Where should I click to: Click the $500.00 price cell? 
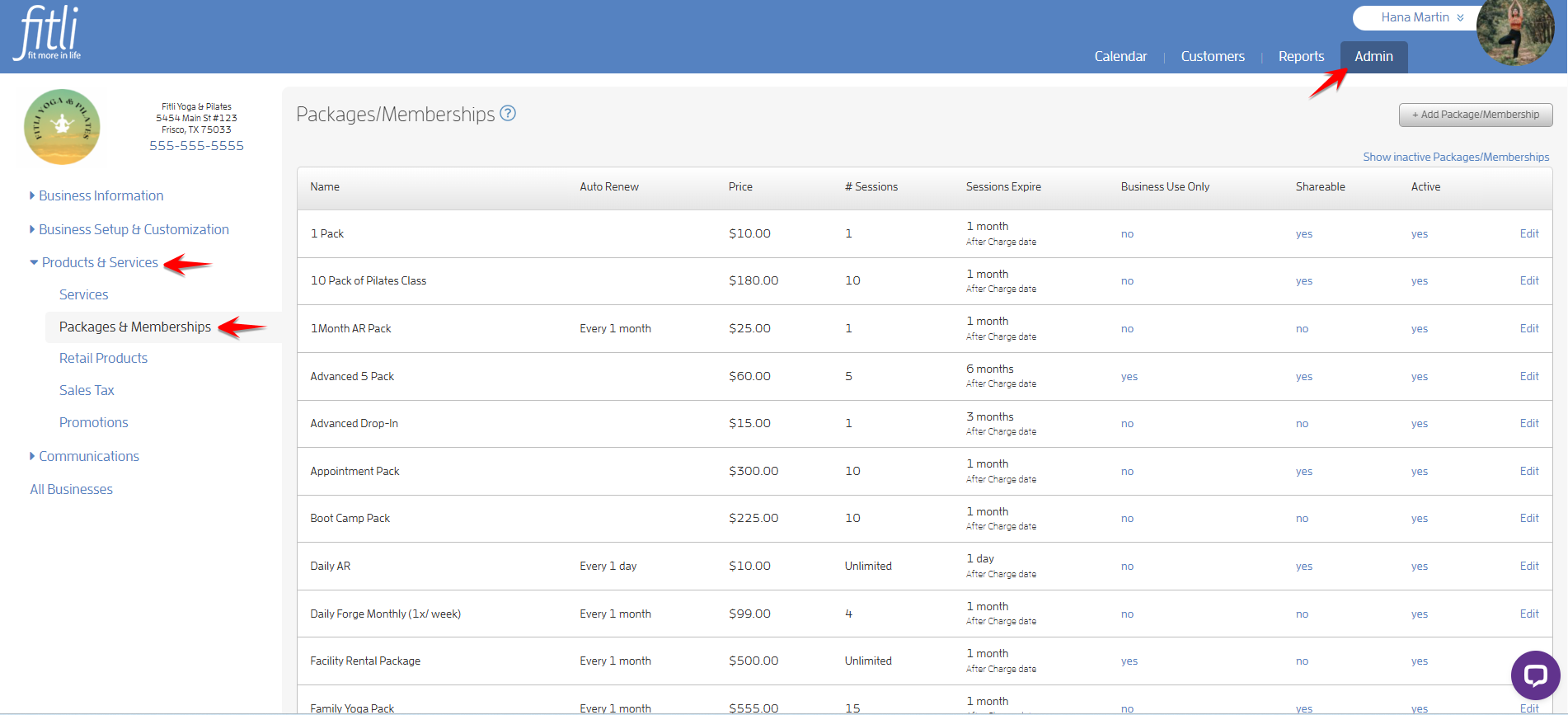[x=753, y=661]
